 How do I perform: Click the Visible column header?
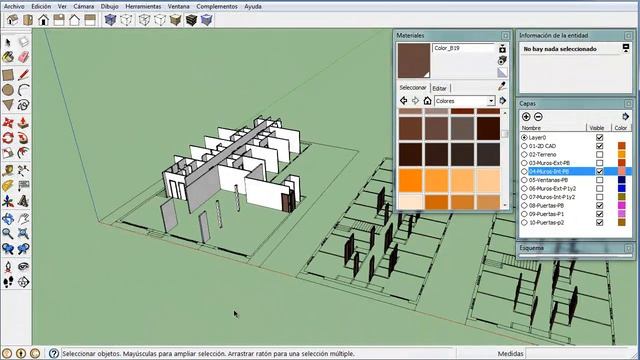597,128
